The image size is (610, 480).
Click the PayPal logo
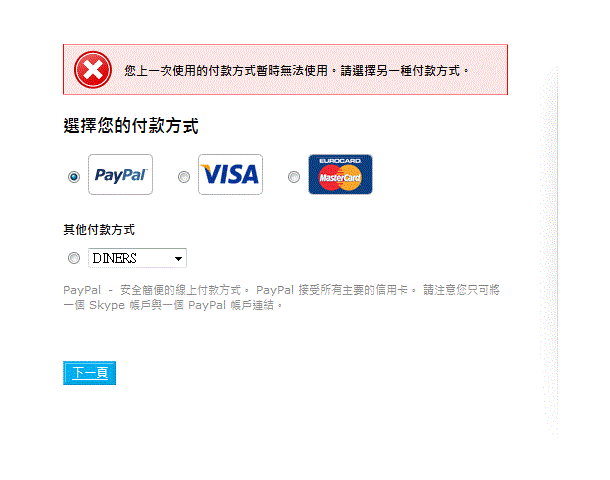[x=120, y=174]
